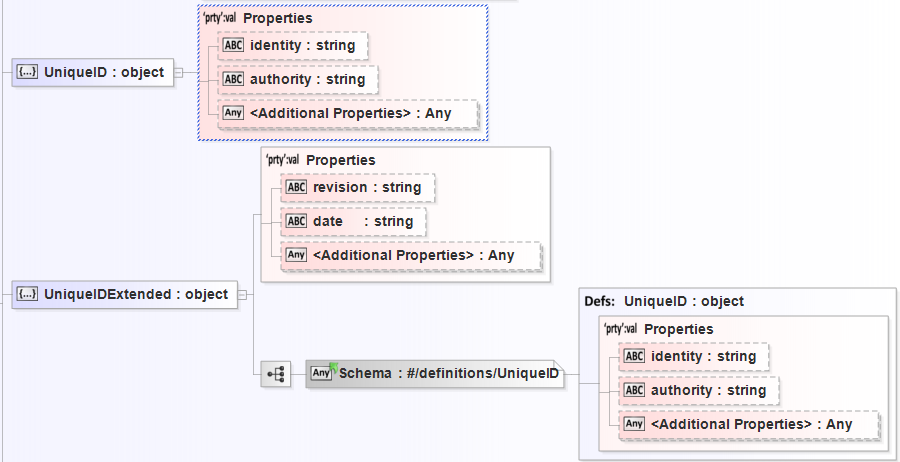Click the ABC icon beside the revision property
The image size is (900, 462).
[x=296, y=187]
